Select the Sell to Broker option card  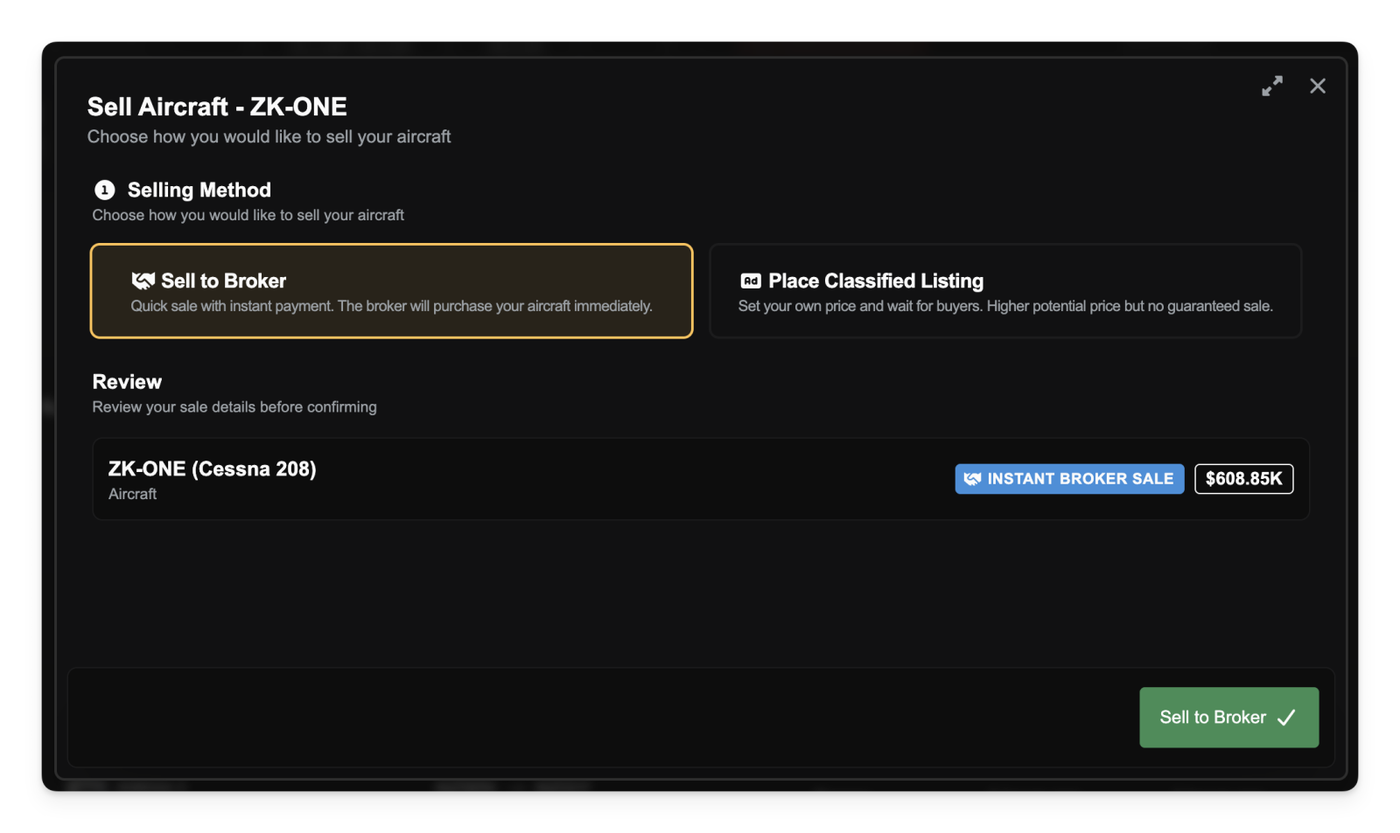coord(391,291)
